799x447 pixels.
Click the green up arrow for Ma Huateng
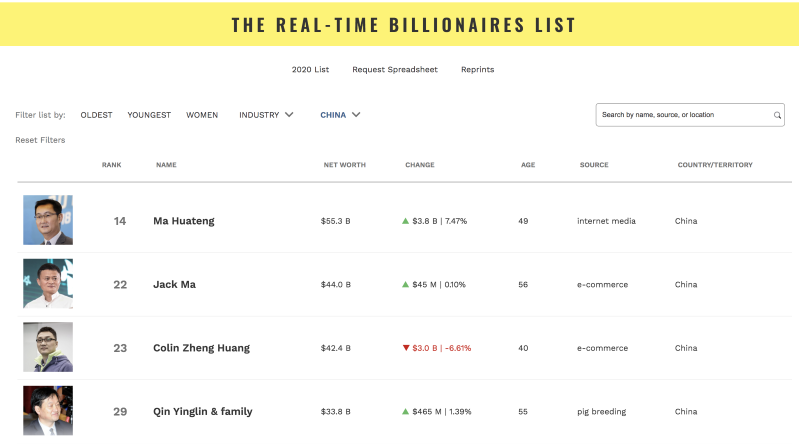coord(405,221)
